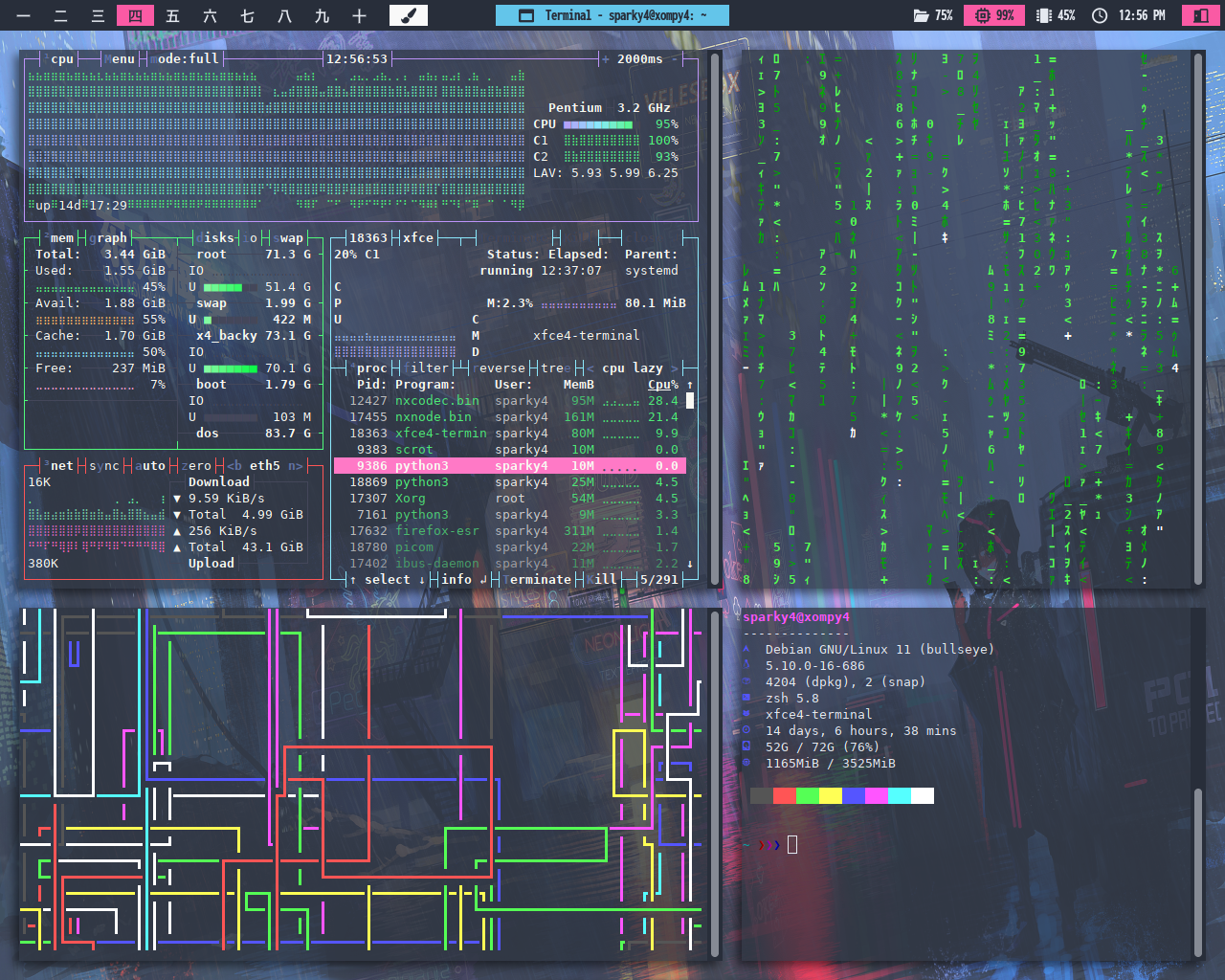Click Kill in the process box
The height and width of the screenshot is (980, 1225).
(x=603, y=580)
